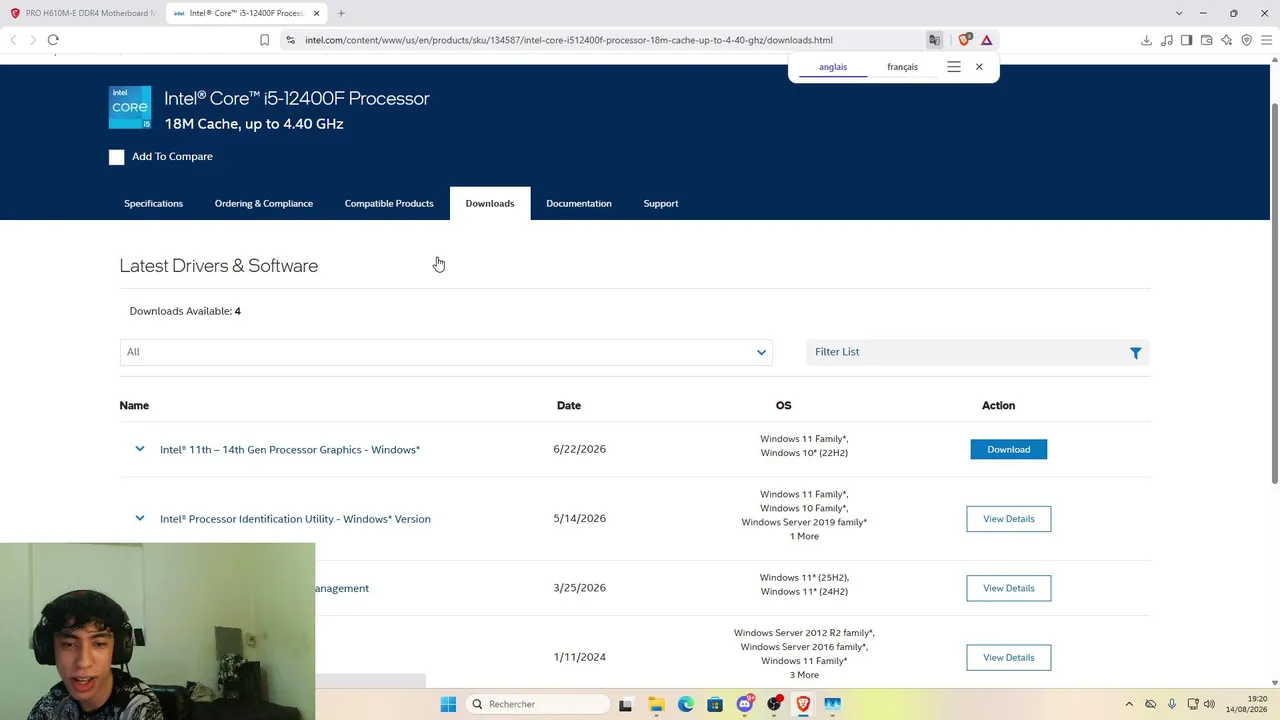The image size is (1280, 720).
Task: Click the 1 More OS text
Action: tap(804, 536)
